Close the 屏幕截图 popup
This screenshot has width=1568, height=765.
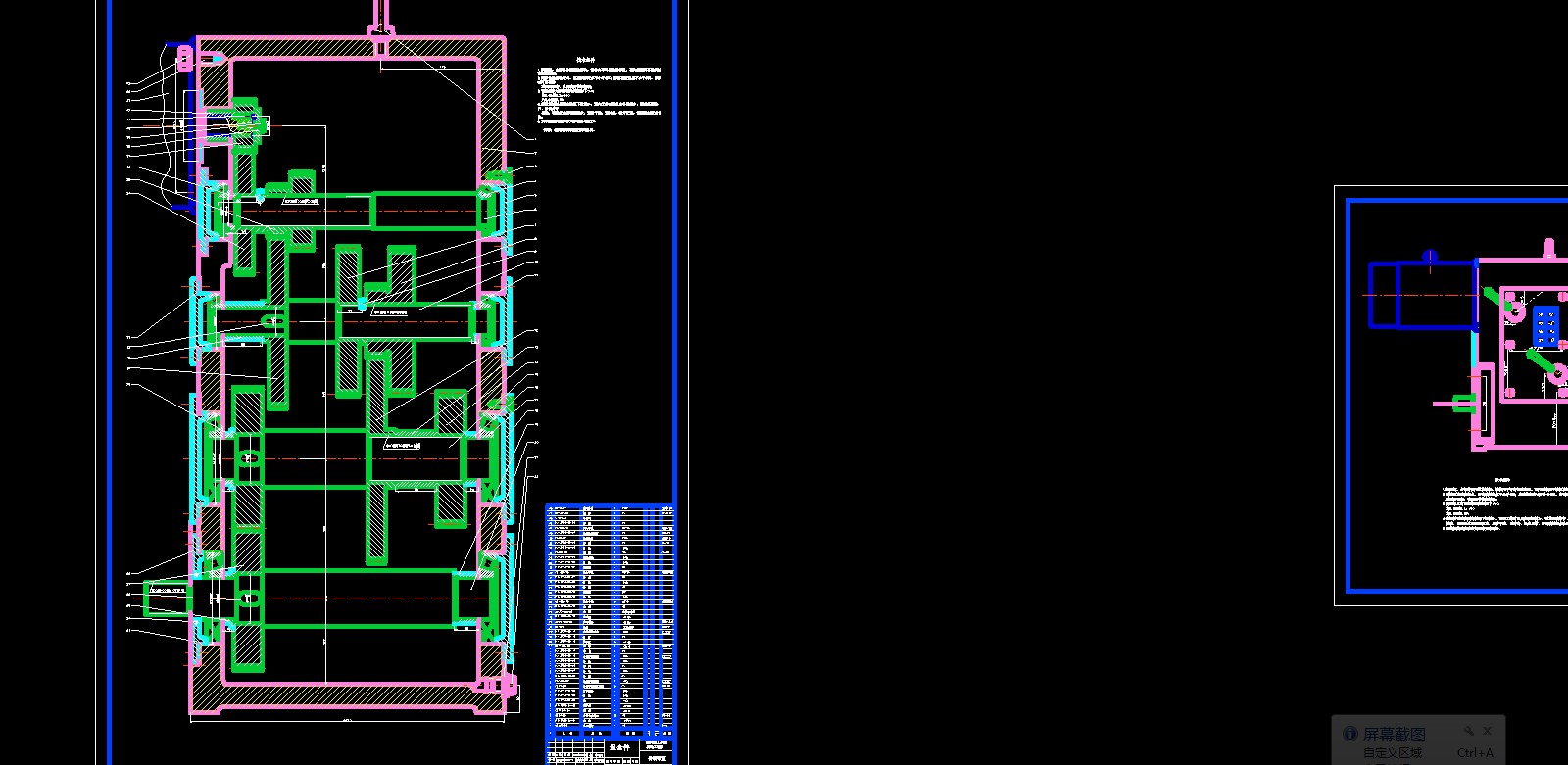[x=1487, y=731]
